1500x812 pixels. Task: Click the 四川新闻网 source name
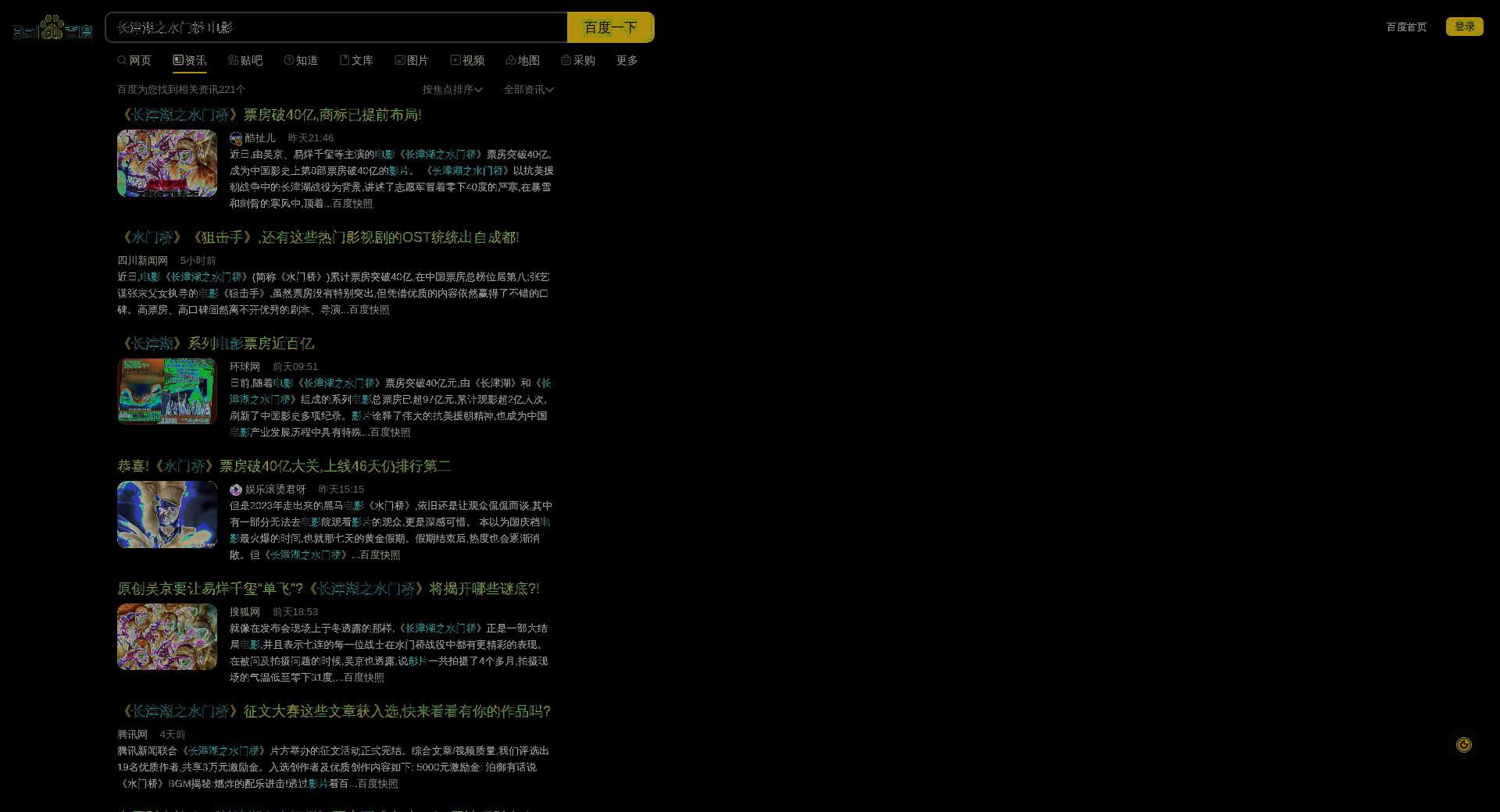coord(142,261)
